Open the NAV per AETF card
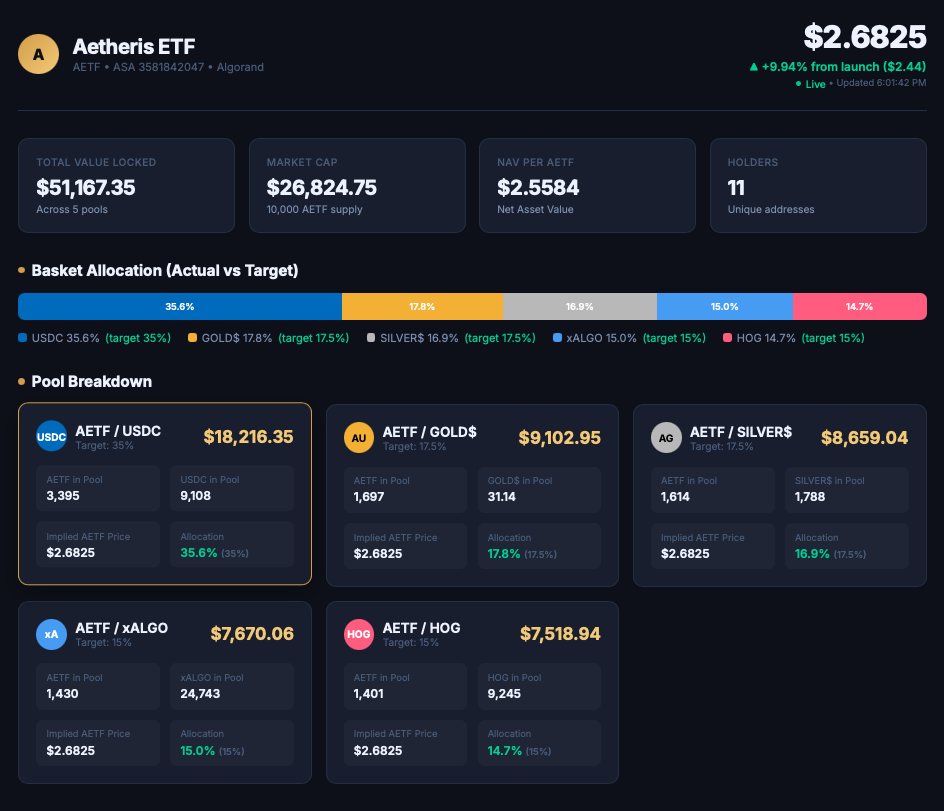Viewport: 944px width, 811px height. (587, 185)
